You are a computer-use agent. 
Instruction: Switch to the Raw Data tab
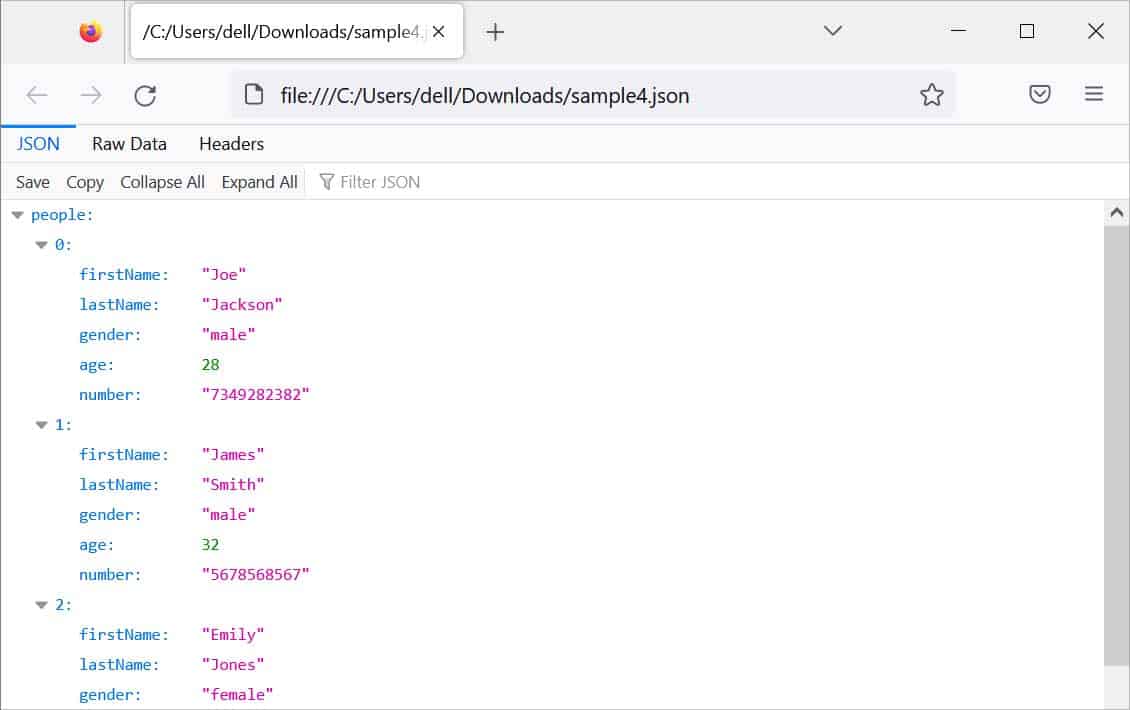click(128, 144)
